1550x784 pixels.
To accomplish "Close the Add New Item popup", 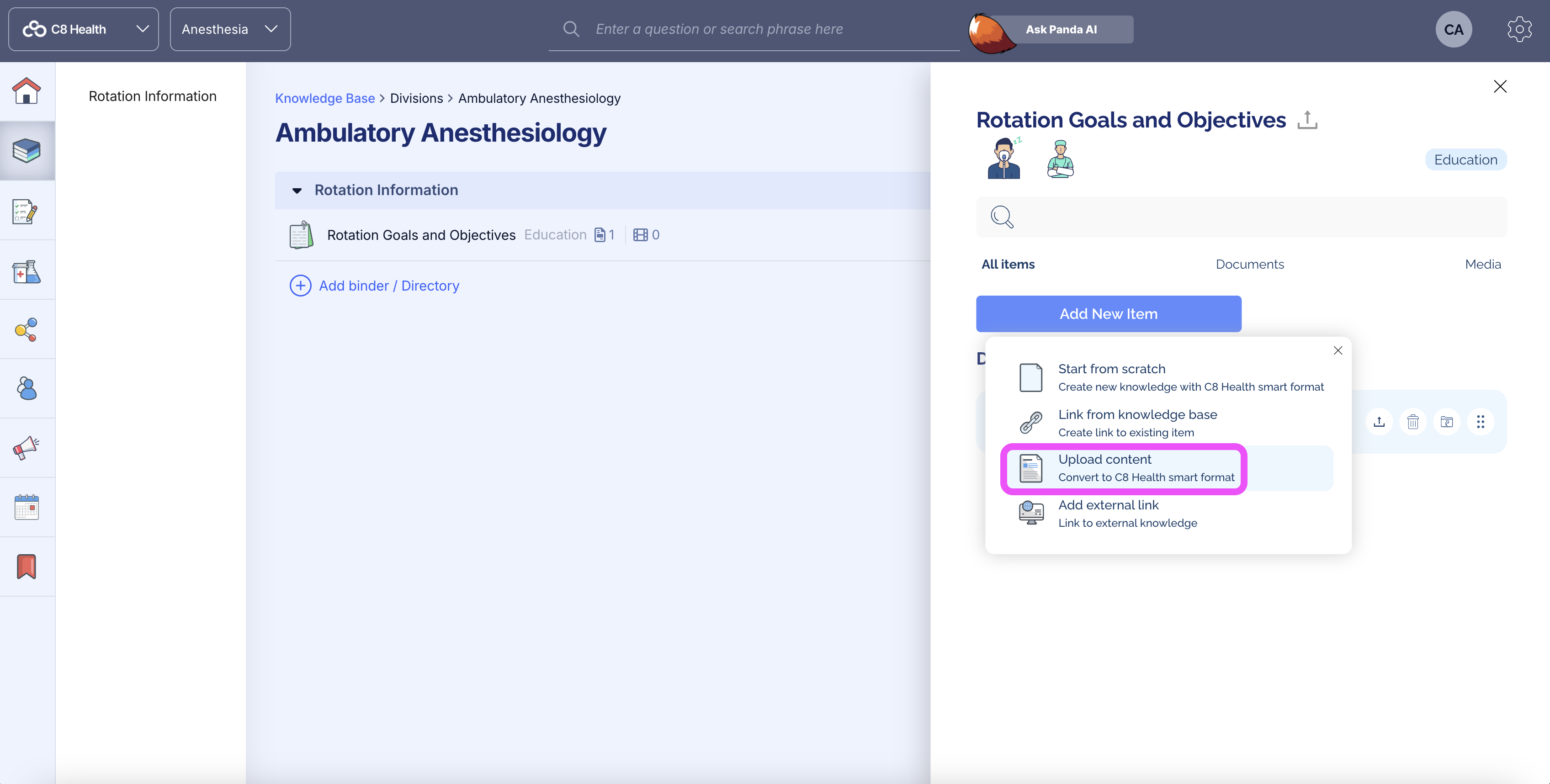I will tap(1338, 350).
